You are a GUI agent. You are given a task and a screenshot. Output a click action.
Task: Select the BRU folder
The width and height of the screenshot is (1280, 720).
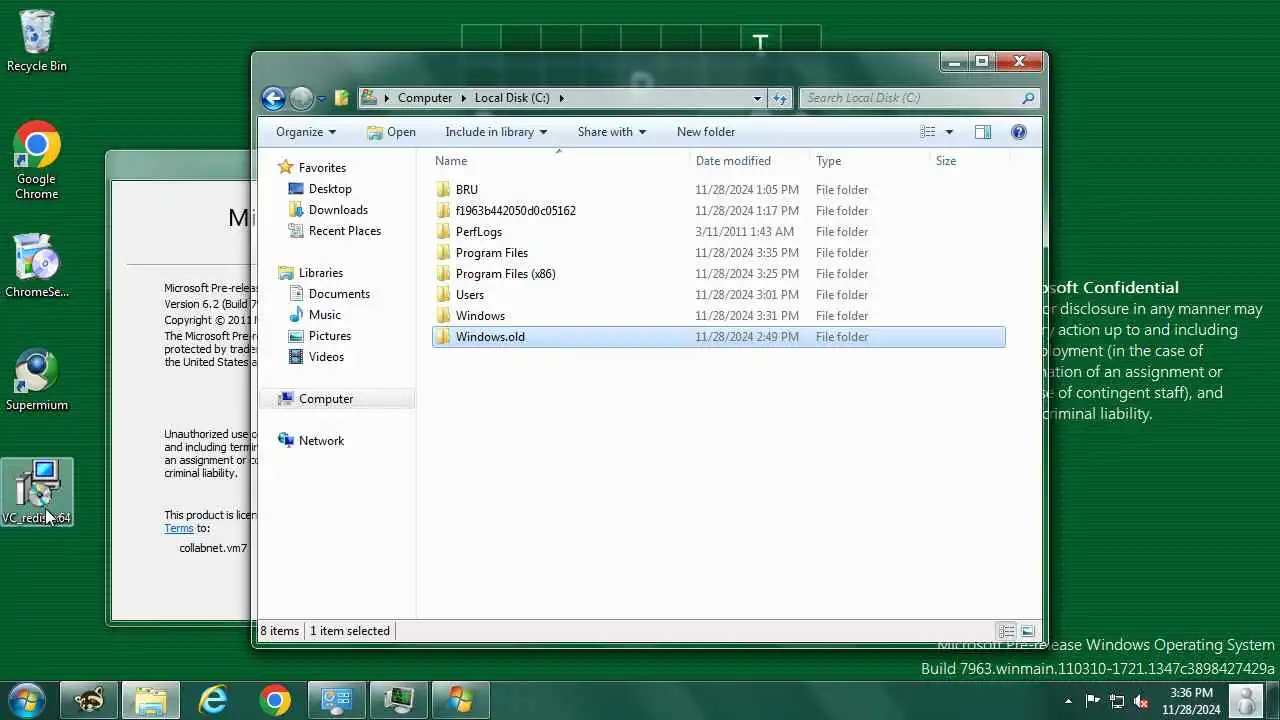click(718, 190)
